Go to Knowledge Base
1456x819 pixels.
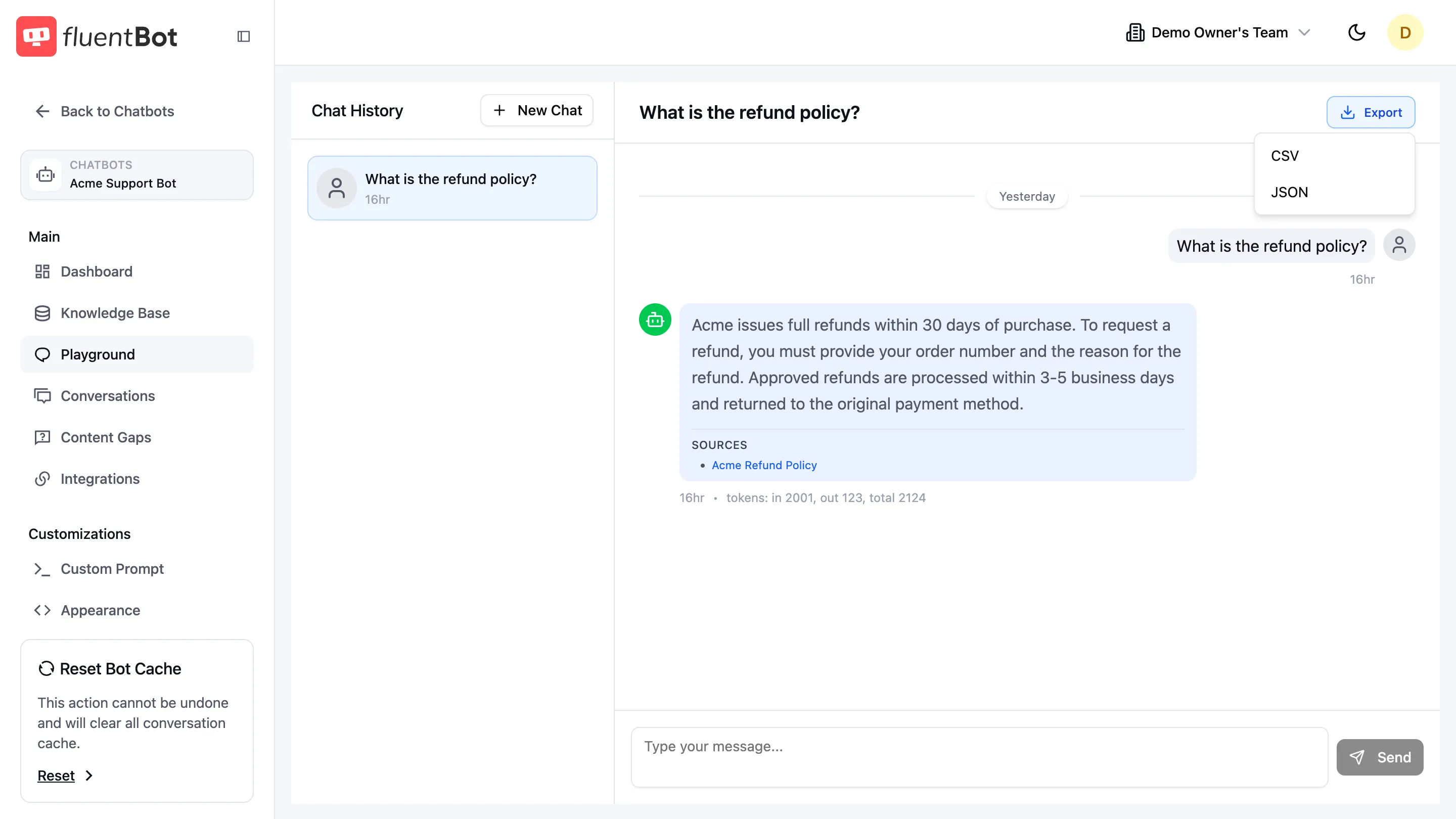(x=137, y=313)
